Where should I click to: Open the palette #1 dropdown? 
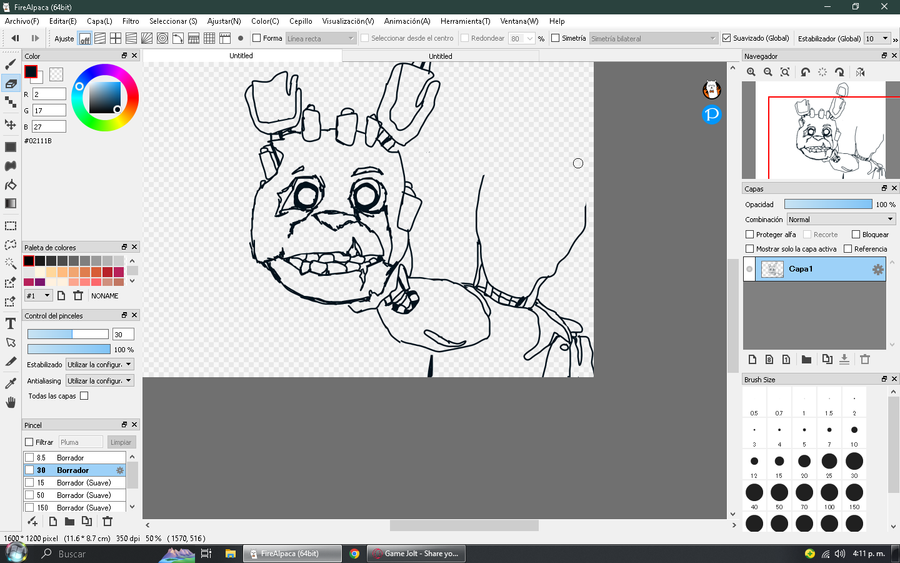point(38,296)
